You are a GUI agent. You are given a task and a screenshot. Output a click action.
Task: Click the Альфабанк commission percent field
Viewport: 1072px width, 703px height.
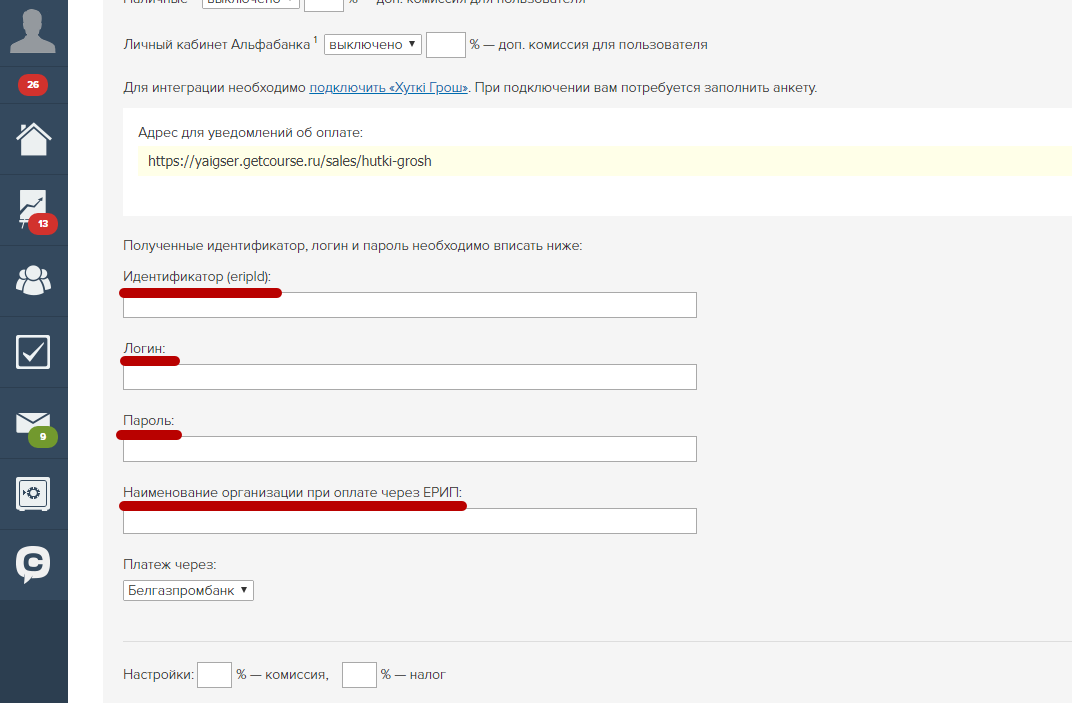point(446,44)
